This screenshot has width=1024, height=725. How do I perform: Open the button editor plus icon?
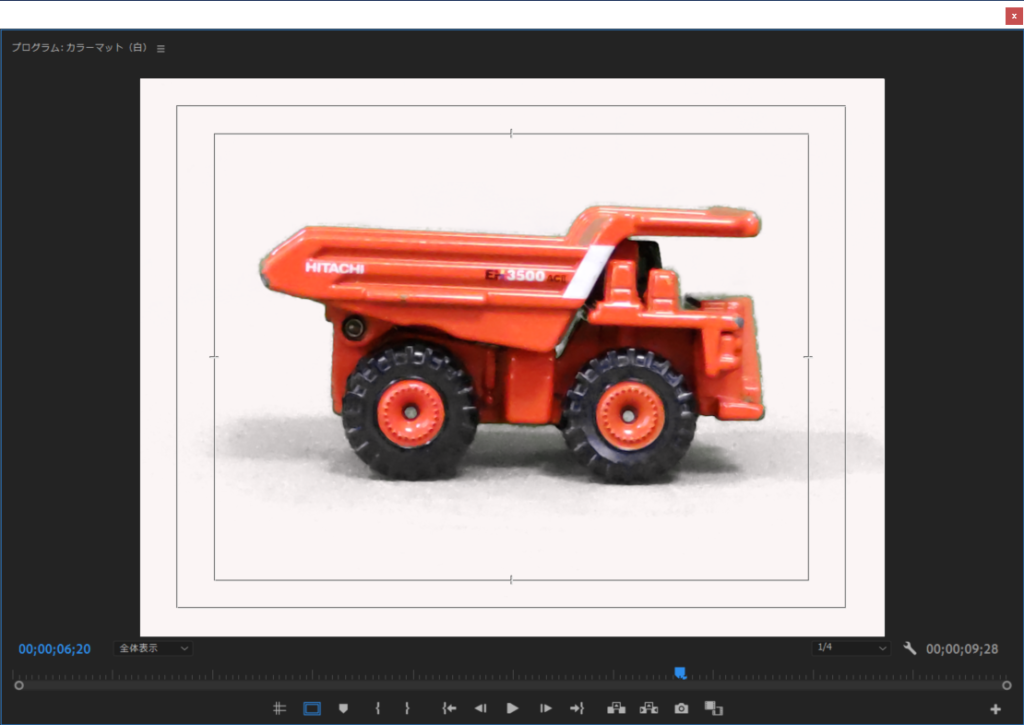pyautogui.click(x=995, y=709)
